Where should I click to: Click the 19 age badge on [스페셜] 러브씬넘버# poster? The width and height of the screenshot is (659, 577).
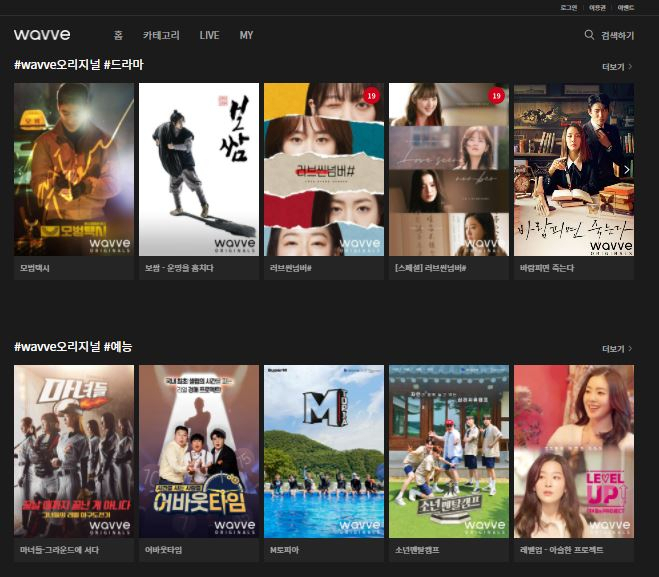(496, 96)
